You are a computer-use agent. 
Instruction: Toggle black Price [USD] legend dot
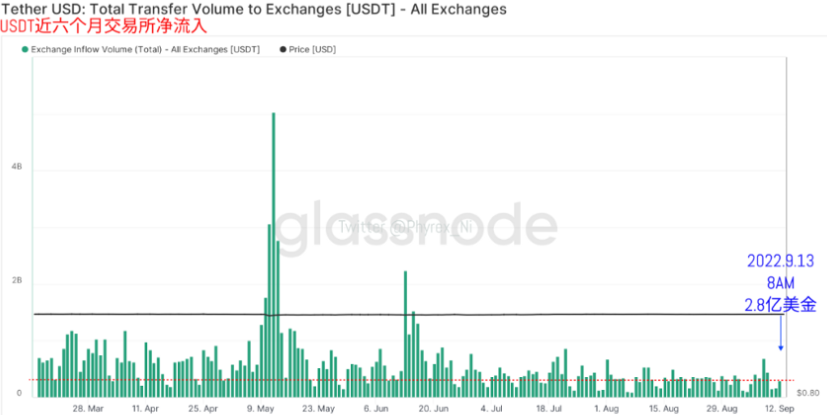click(x=283, y=50)
